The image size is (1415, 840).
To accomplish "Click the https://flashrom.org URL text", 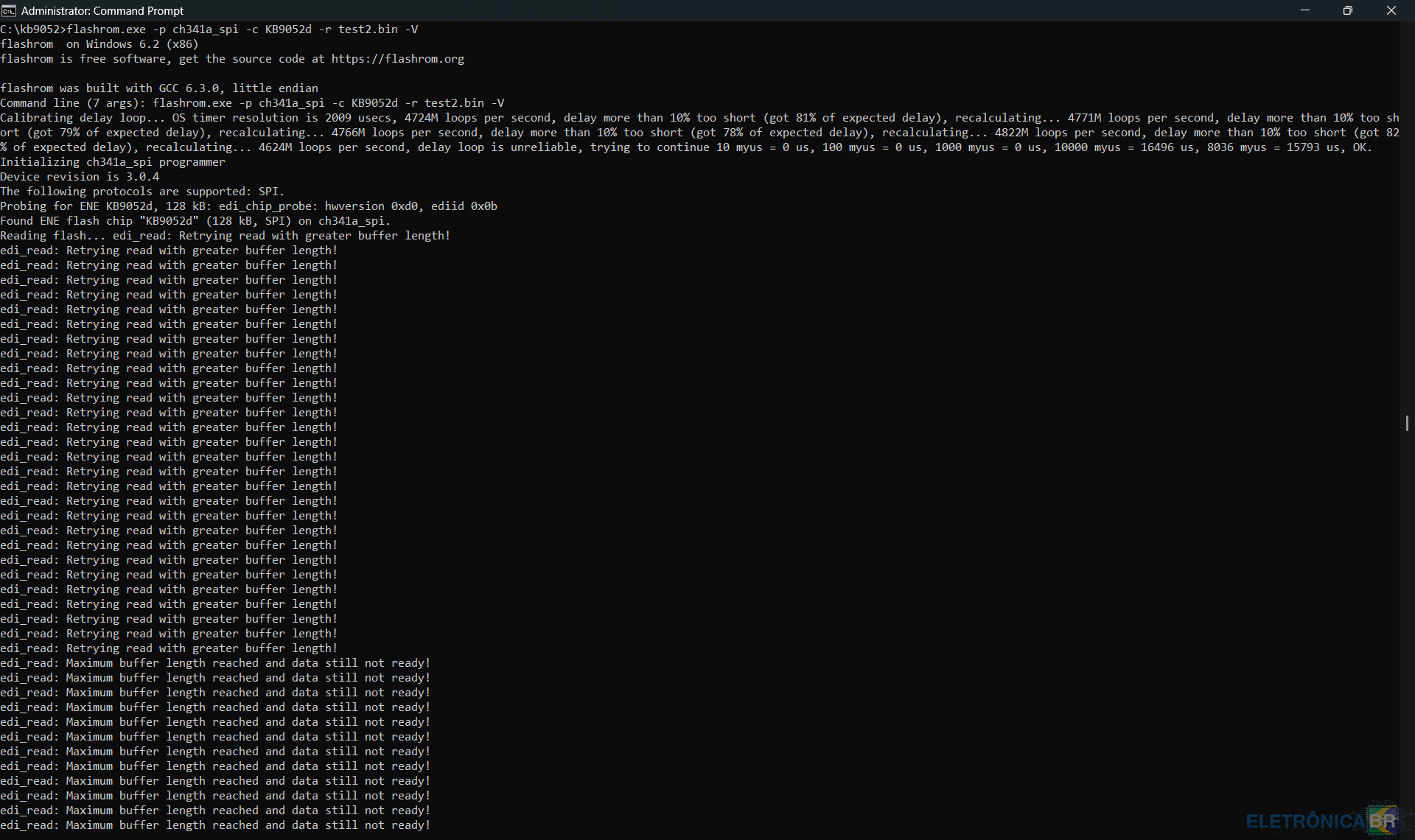I will pos(398,59).
